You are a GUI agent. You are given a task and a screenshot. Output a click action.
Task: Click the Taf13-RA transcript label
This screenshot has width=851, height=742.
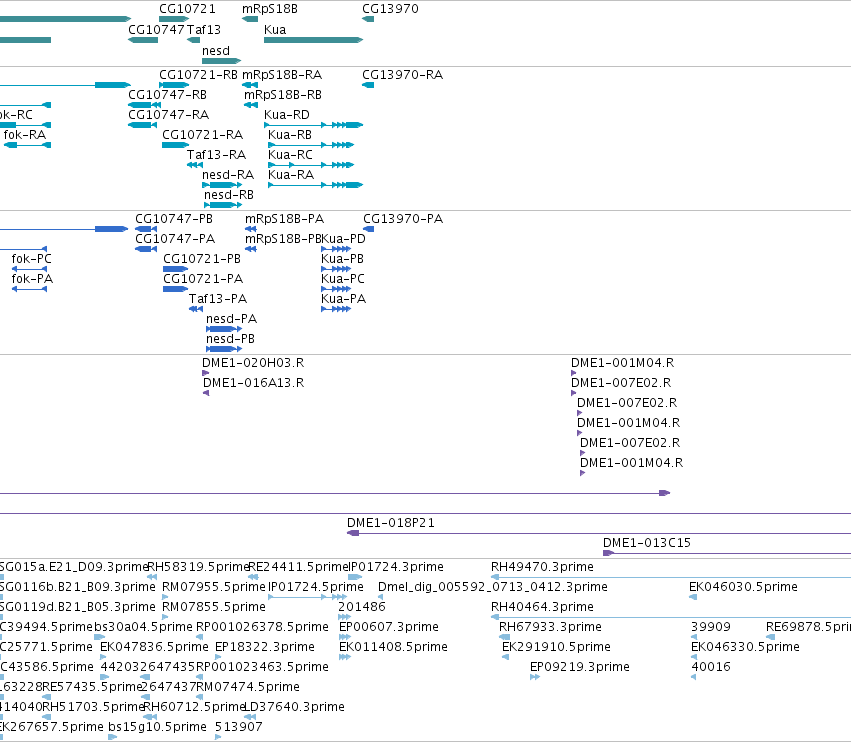(x=217, y=155)
